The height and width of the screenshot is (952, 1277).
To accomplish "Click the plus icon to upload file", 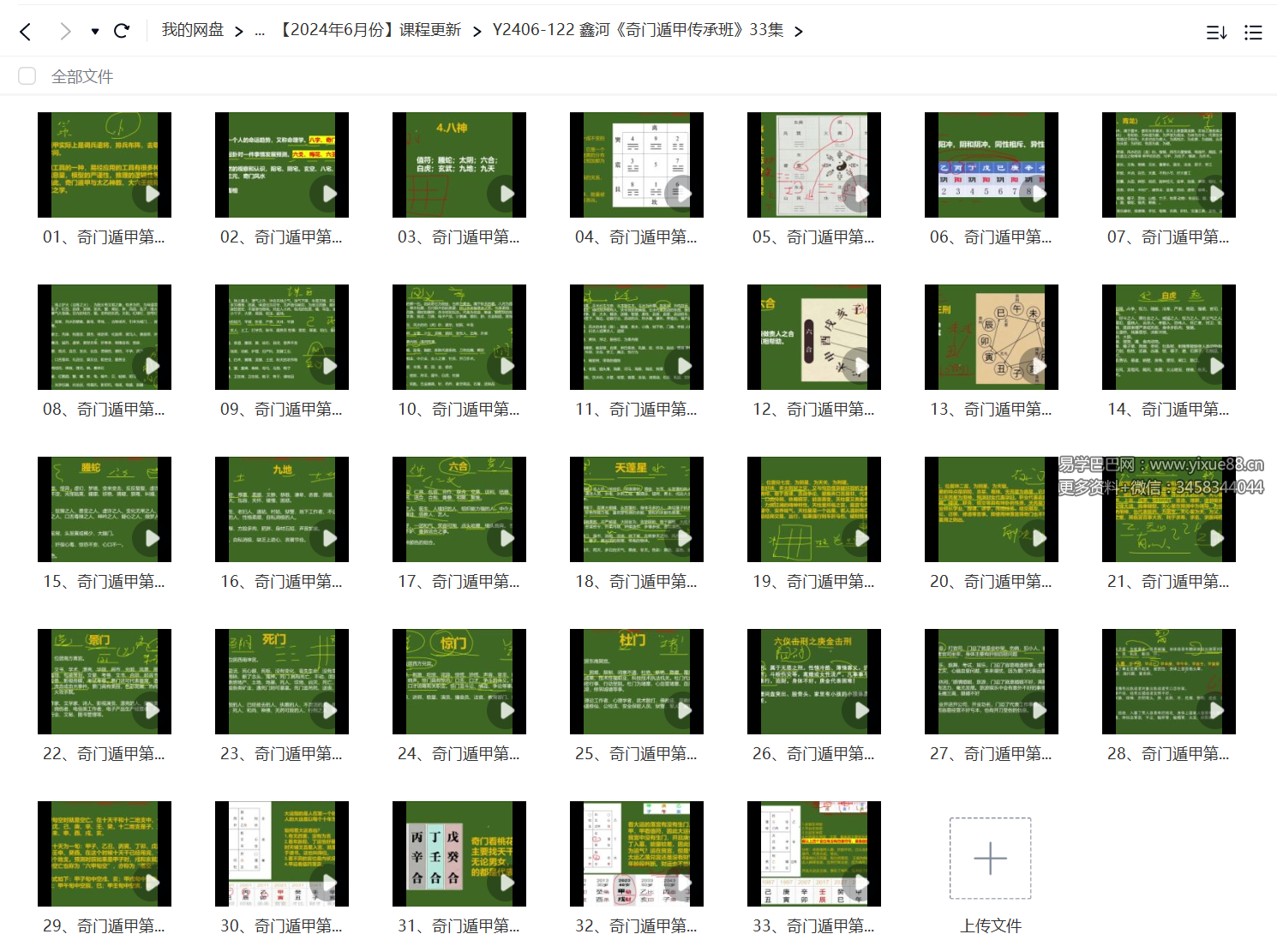I will (990, 858).
